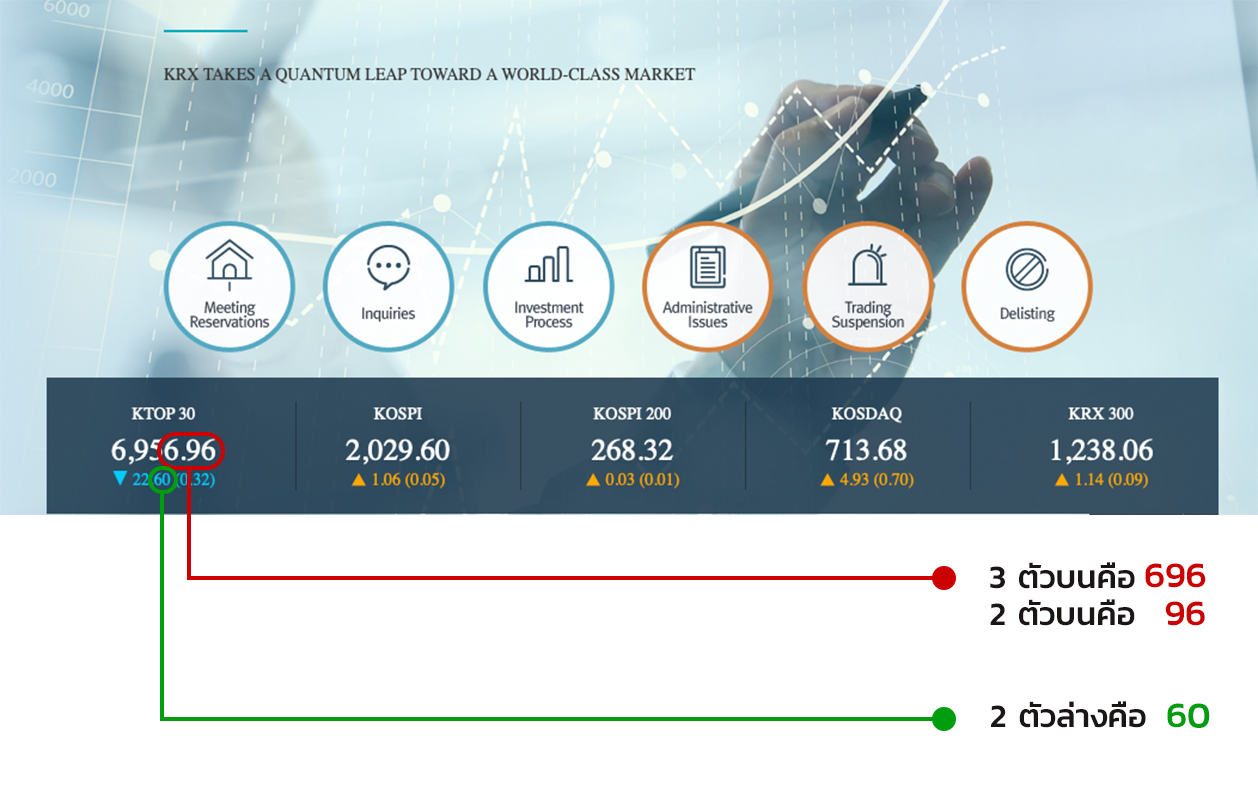
Task: Click the KOSPI 200 change 0.03 (0.01)
Action: 642,480
